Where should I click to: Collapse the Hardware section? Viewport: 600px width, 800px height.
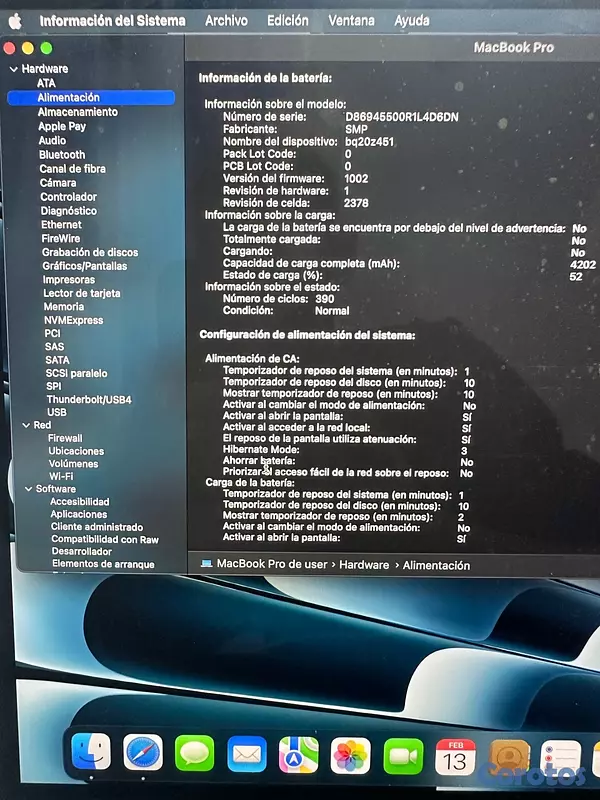tap(14, 69)
